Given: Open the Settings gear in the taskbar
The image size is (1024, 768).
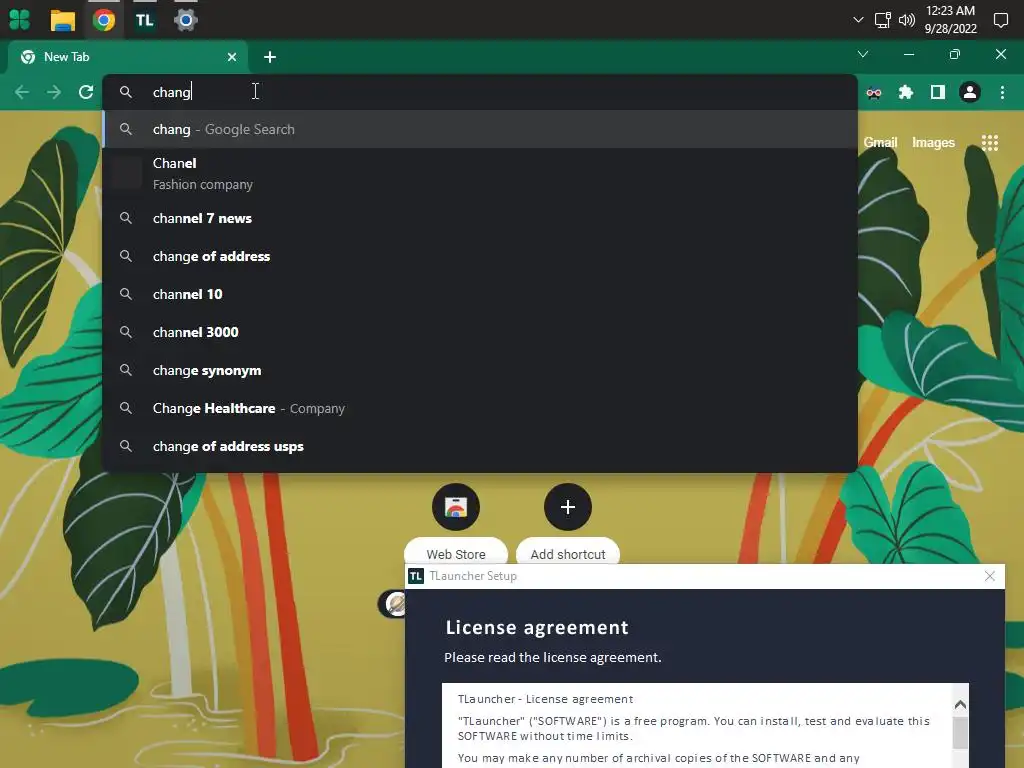Looking at the screenshot, I should 185,20.
